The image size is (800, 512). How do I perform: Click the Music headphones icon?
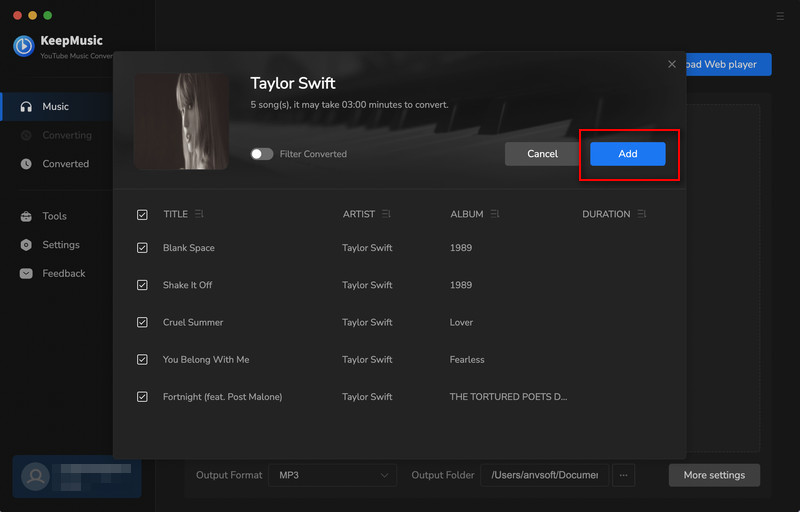click(26, 107)
